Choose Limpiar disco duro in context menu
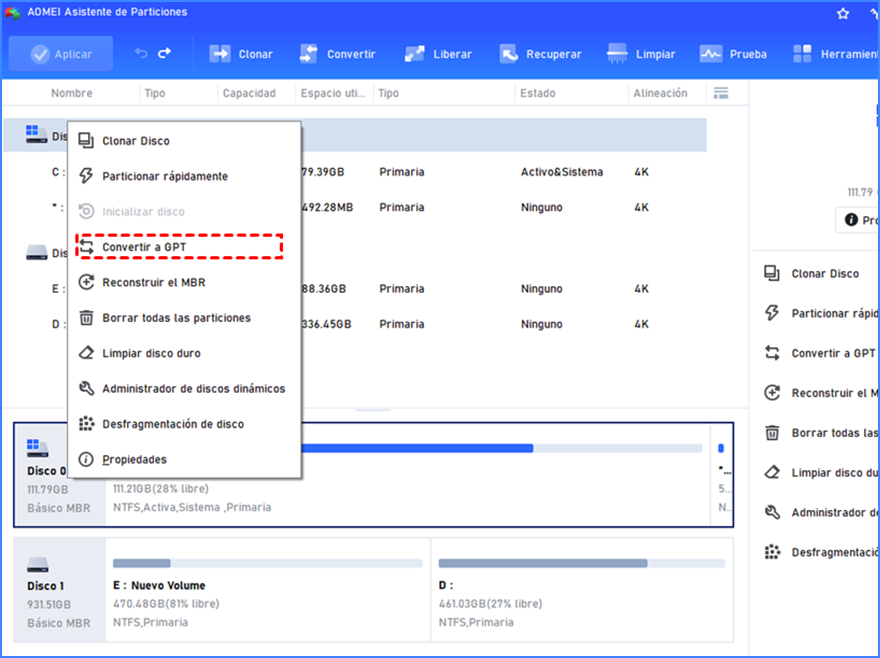 click(x=184, y=353)
